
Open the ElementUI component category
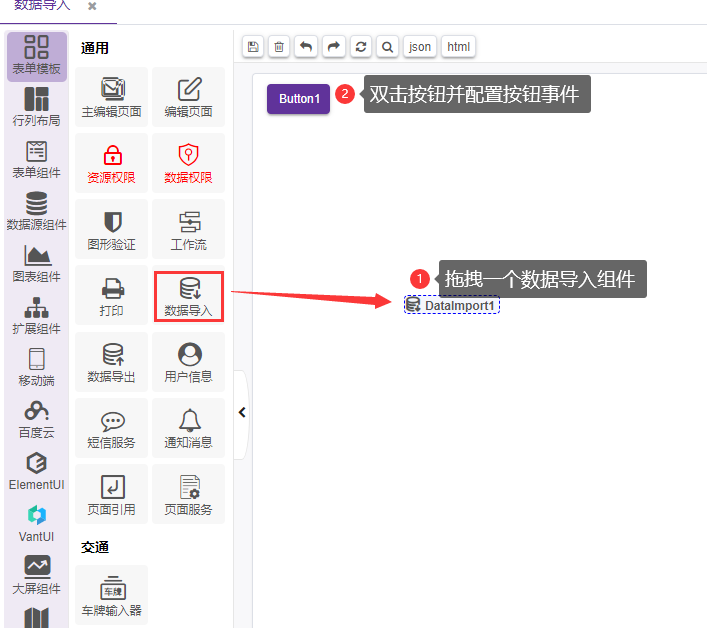36,472
